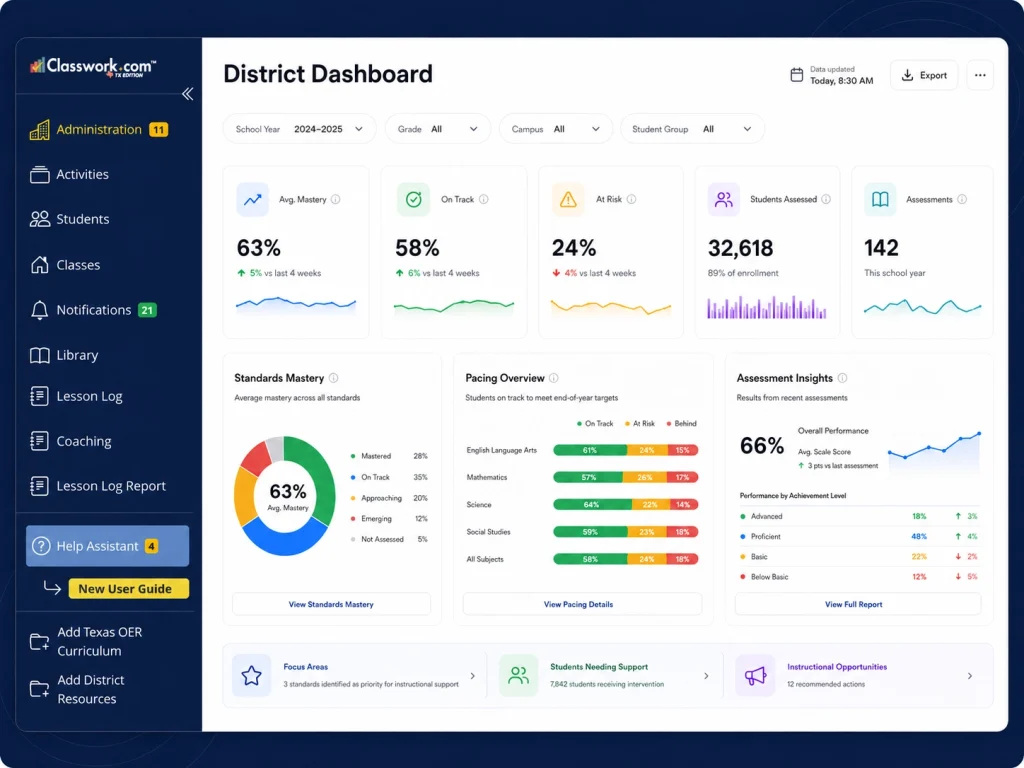Click the Approaching legend entry

click(x=389, y=498)
